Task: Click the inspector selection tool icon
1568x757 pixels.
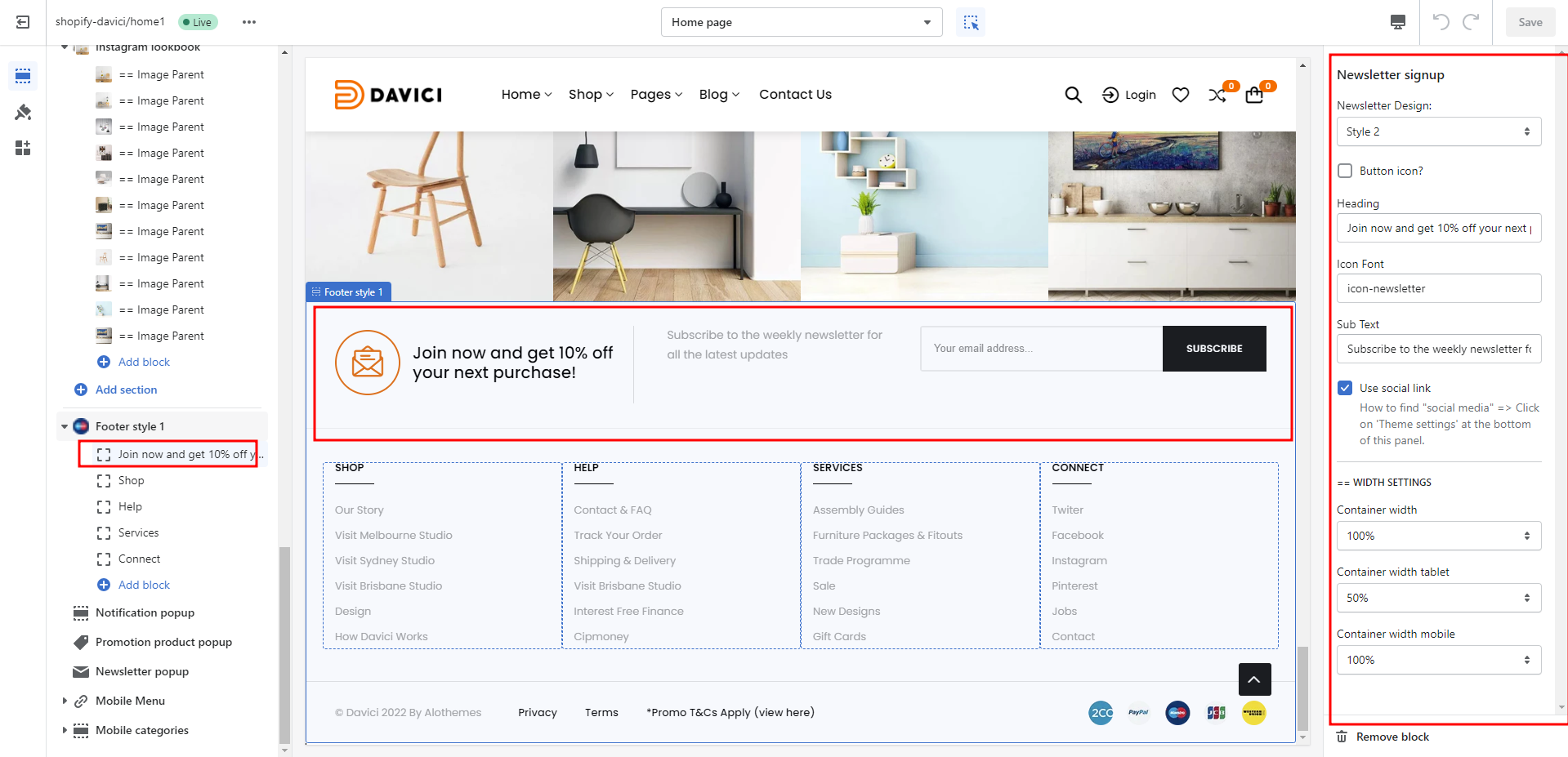Action: tap(971, 22)
